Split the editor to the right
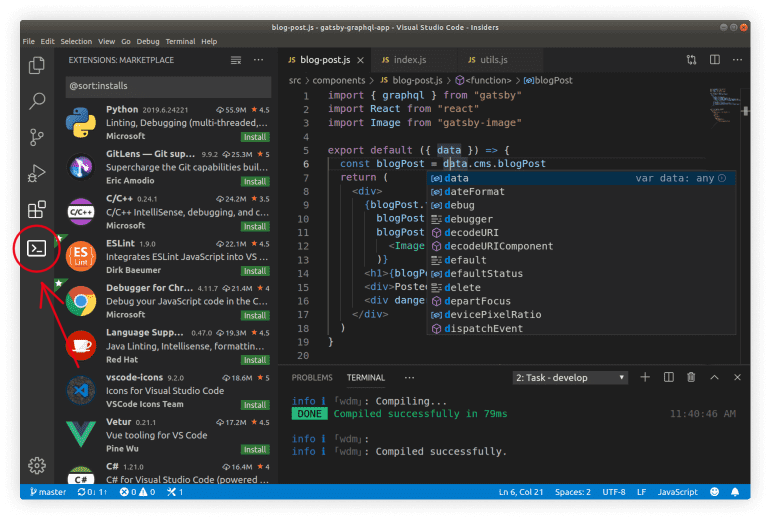 pos(715,60)
